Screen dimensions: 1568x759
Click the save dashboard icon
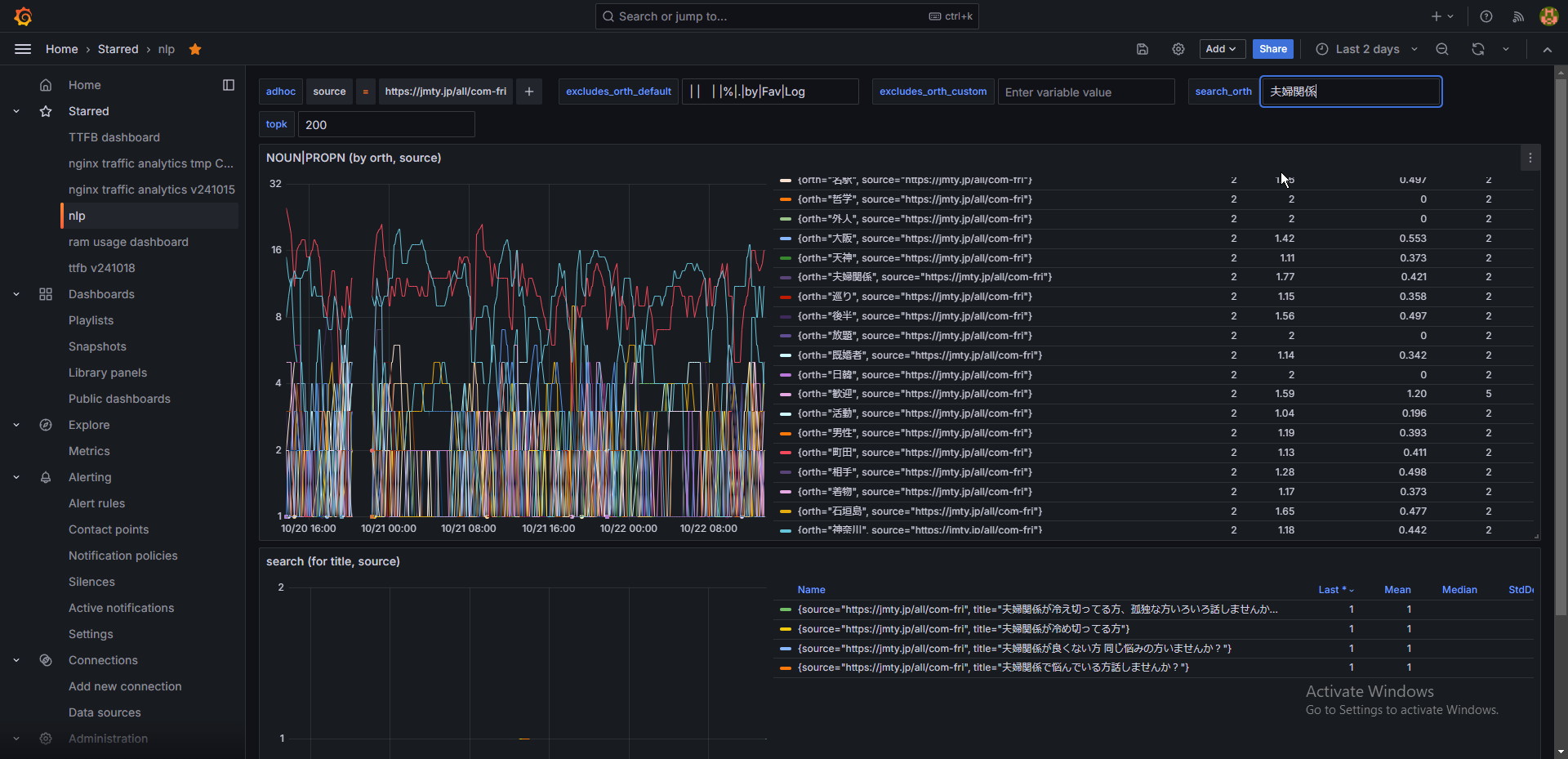point(1143,49)
